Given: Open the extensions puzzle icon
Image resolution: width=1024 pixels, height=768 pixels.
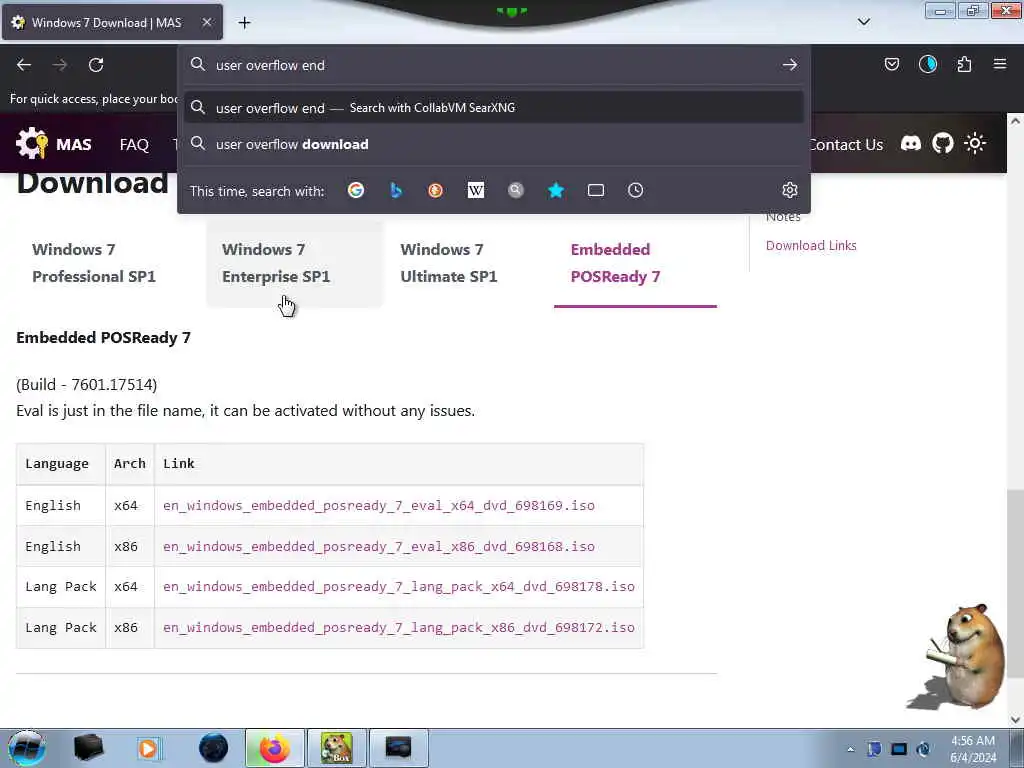Looking at the screenshot, I should (x=964, y=64).
